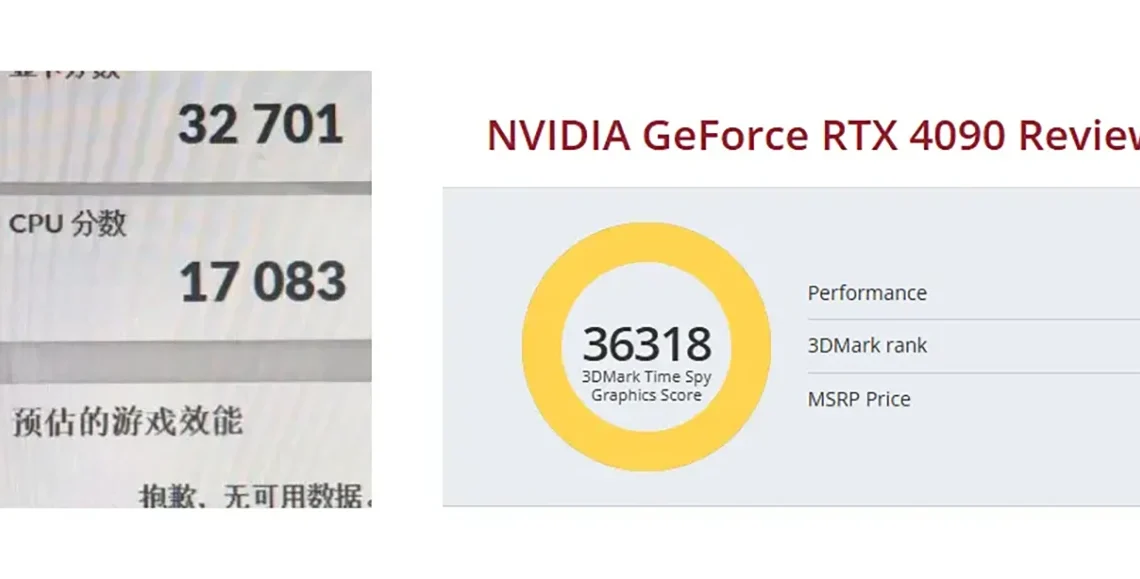Click the gray bar below 17 083
Image resolution: width=1140 pixels, height=579 pixels.
click(x=185, y=362)
